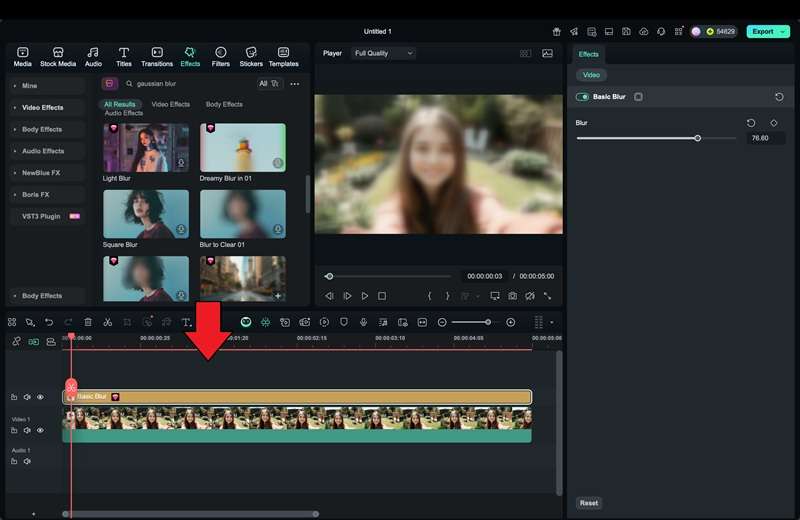
Task: Open the Stickers panel
Action: 251,56
